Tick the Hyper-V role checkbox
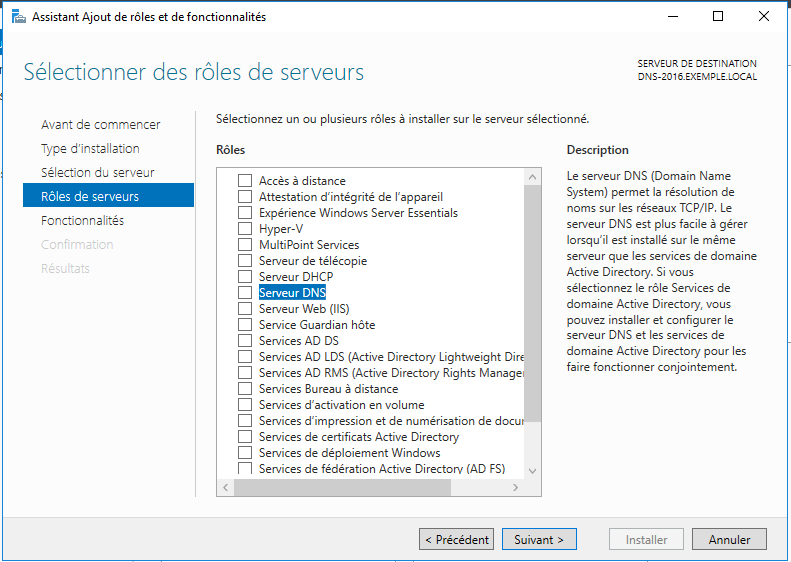 (245, 229)
